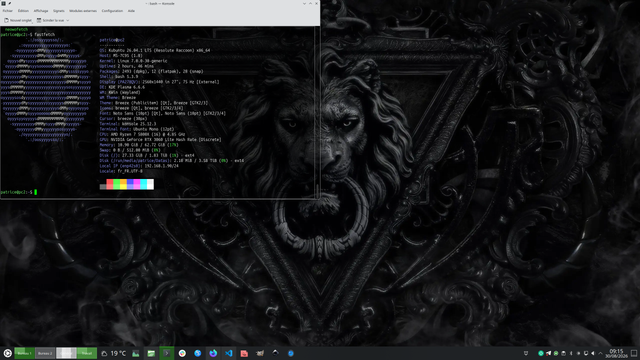Open the system monitor graph icon in panel

(136, 353)
